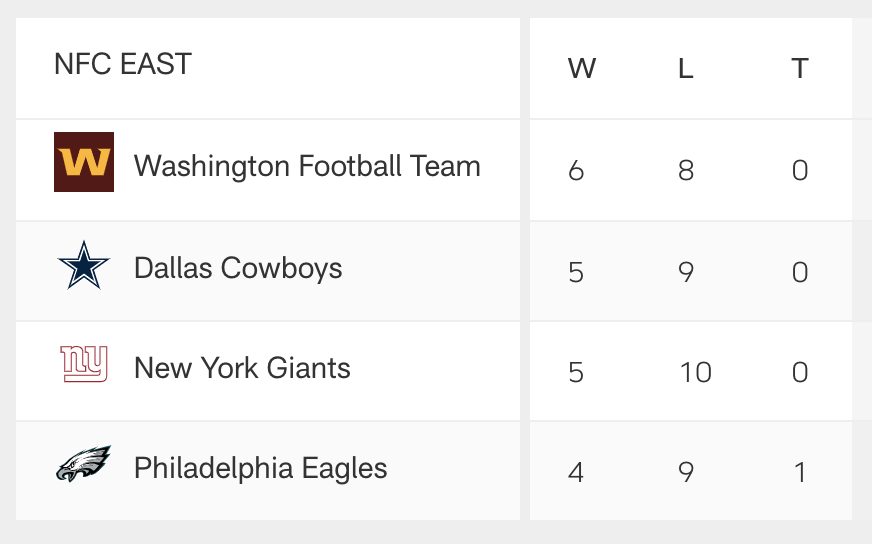The image size is (872, 544).
Task: Select the NFC EAST division header
Action: pyautogui.click(x=123, y=63)
